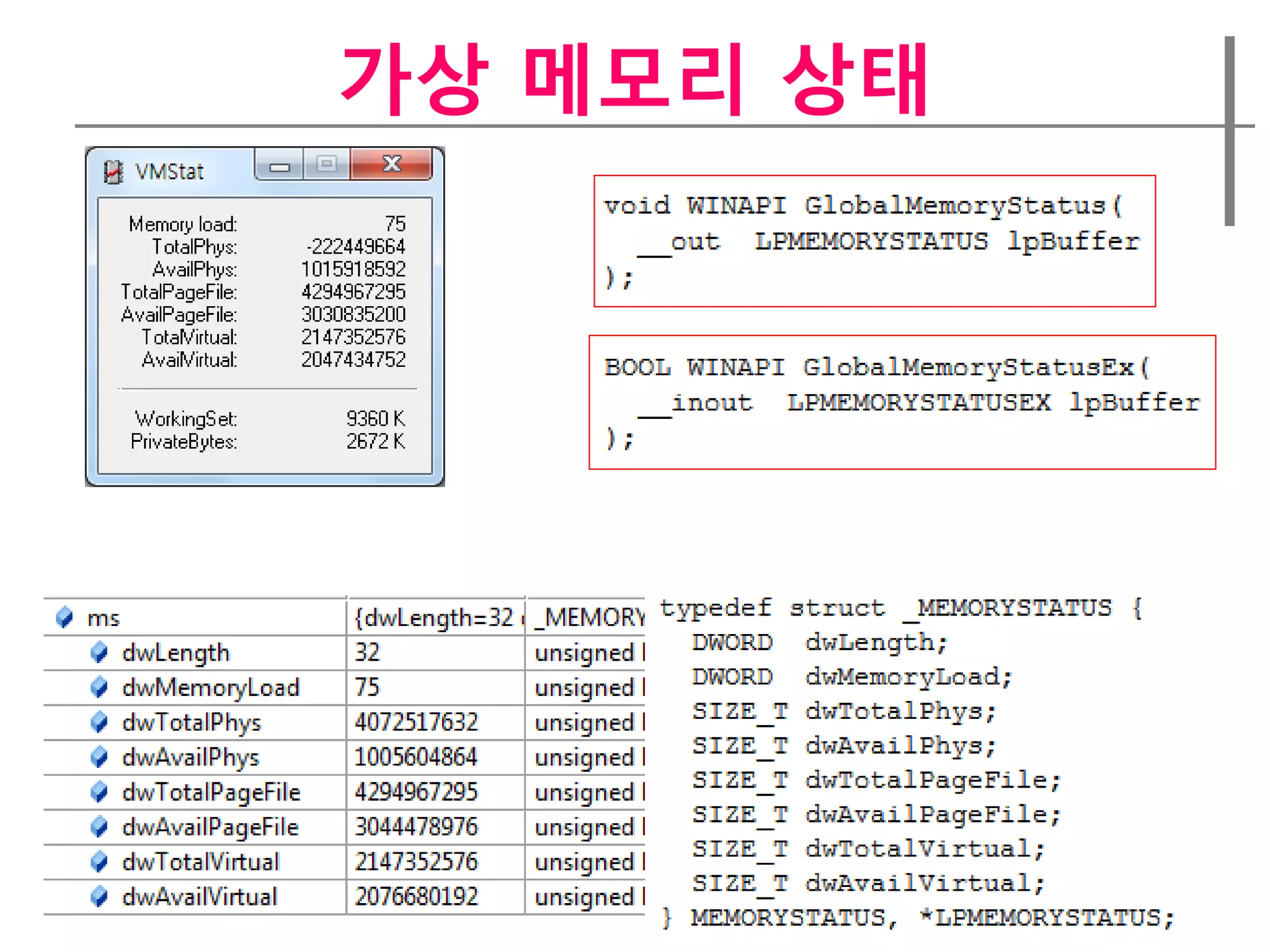Click the SIZE_T dwTotalPhys struct member line
This screenshot has width=1270, height=952.
click(x=844, y=712)
